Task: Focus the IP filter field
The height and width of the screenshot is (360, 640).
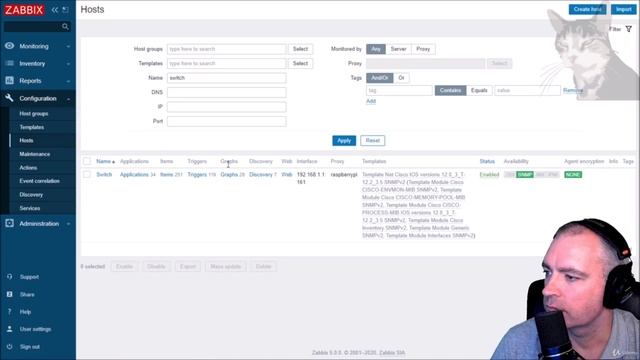Action: point(227,107)
